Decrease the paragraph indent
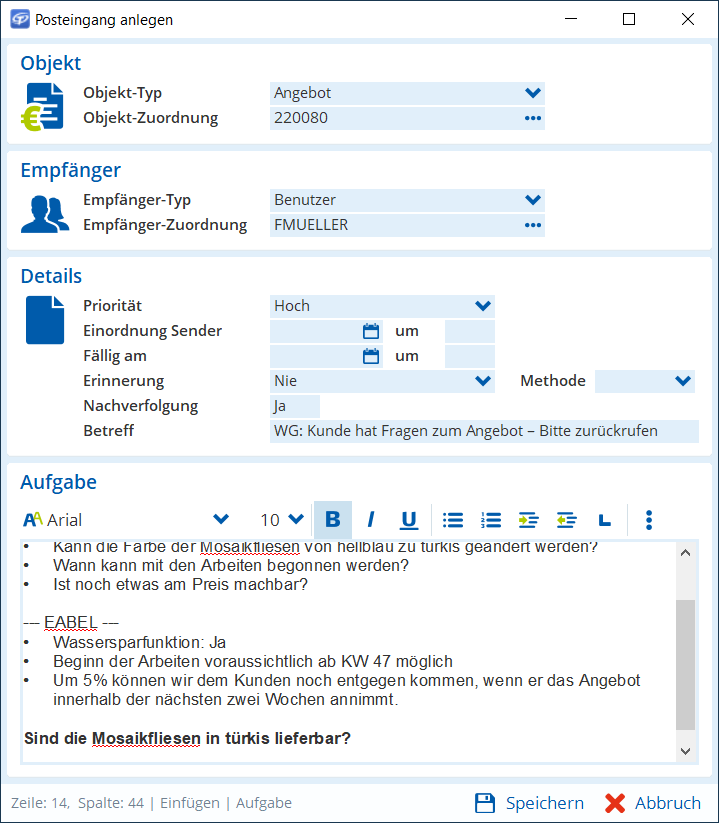Viewport: 719px width, 823px height. (x=566, y=520)
